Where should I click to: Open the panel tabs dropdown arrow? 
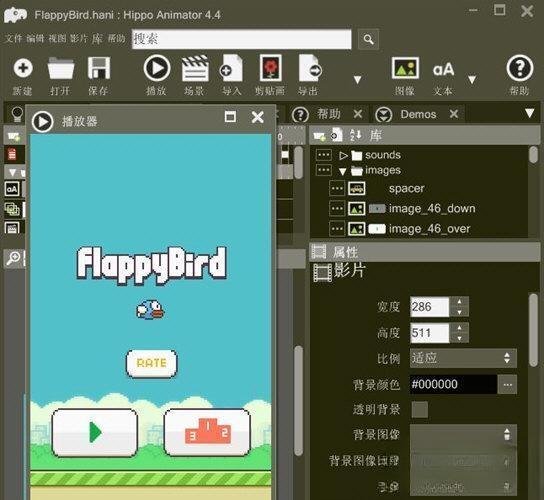529,113
